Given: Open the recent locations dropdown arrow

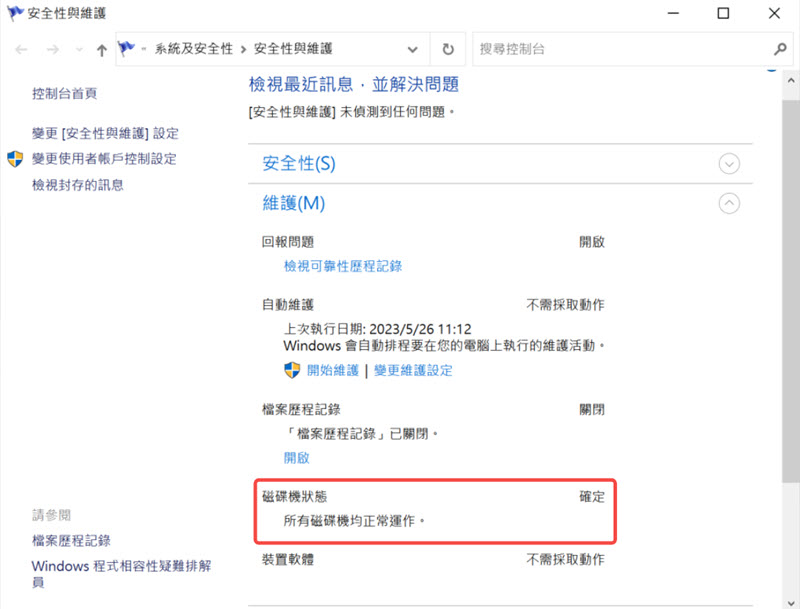Looking at the screenshot, I should (79, 49).
